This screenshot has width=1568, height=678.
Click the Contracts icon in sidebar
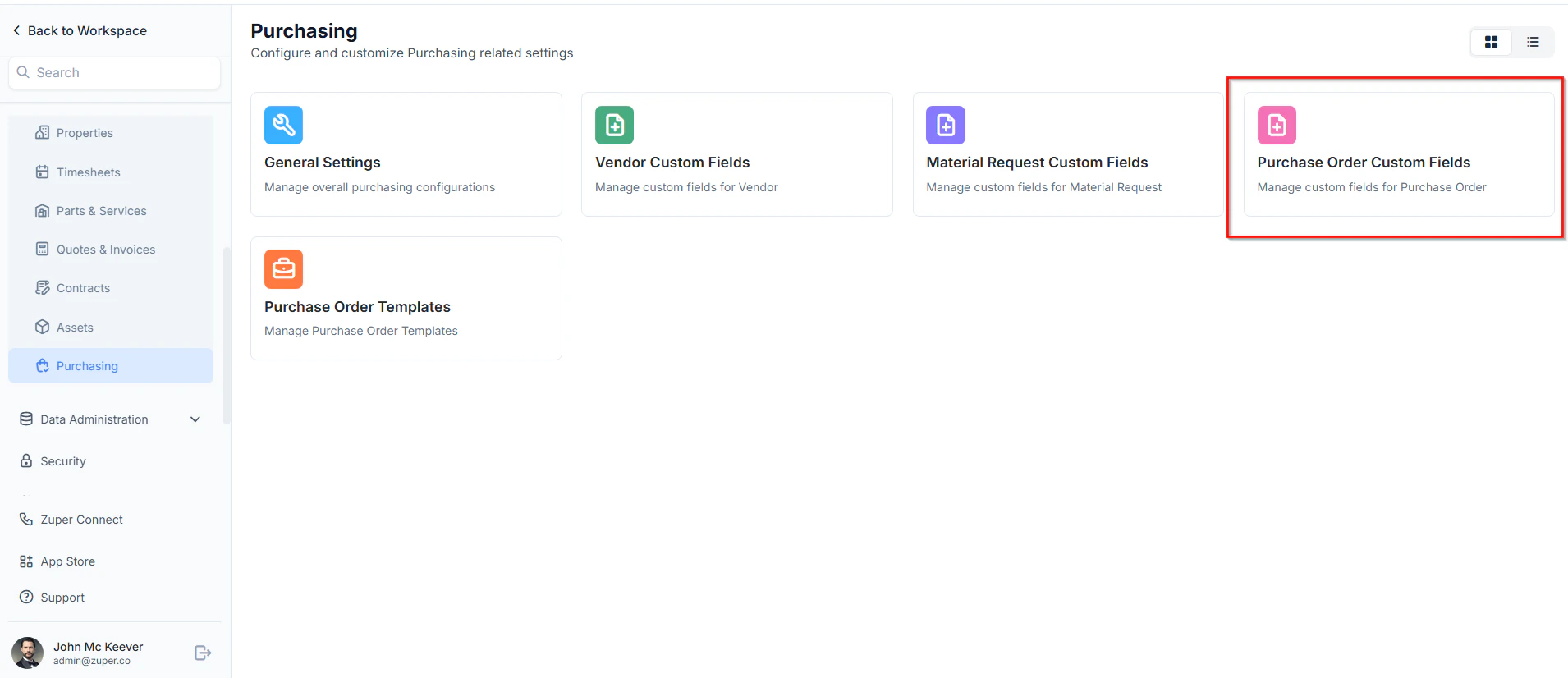coord(42,287)
